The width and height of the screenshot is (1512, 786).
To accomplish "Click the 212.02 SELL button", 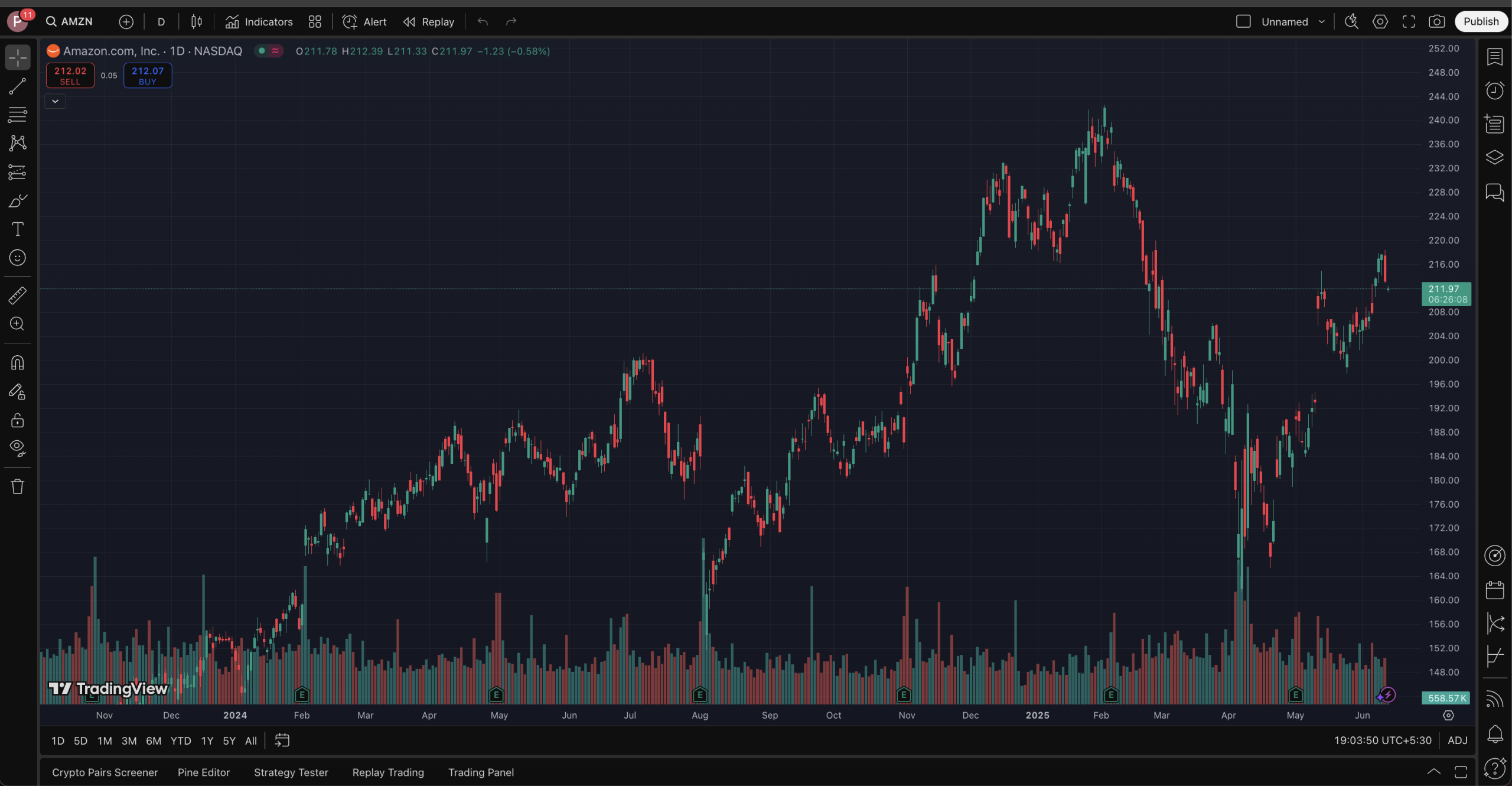I will 70,76.
